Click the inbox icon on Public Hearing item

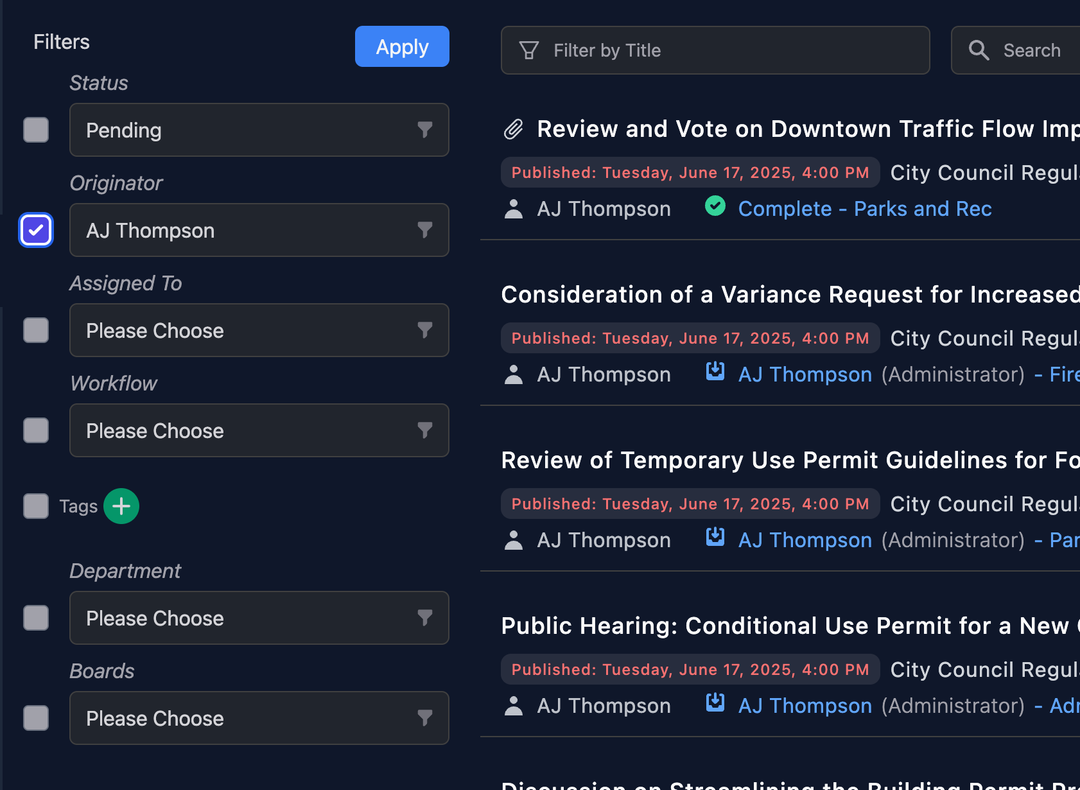(x=715, y=704)
